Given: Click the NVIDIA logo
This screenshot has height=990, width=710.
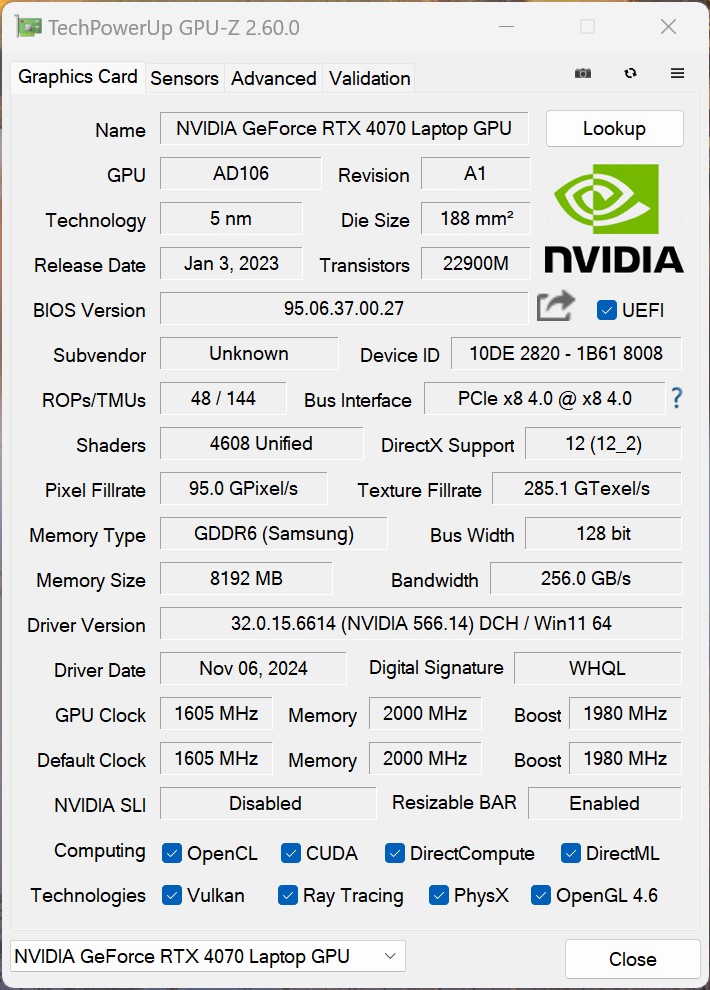Looking at the screenshot, I should pyautogui.click(x=613, y=218).
